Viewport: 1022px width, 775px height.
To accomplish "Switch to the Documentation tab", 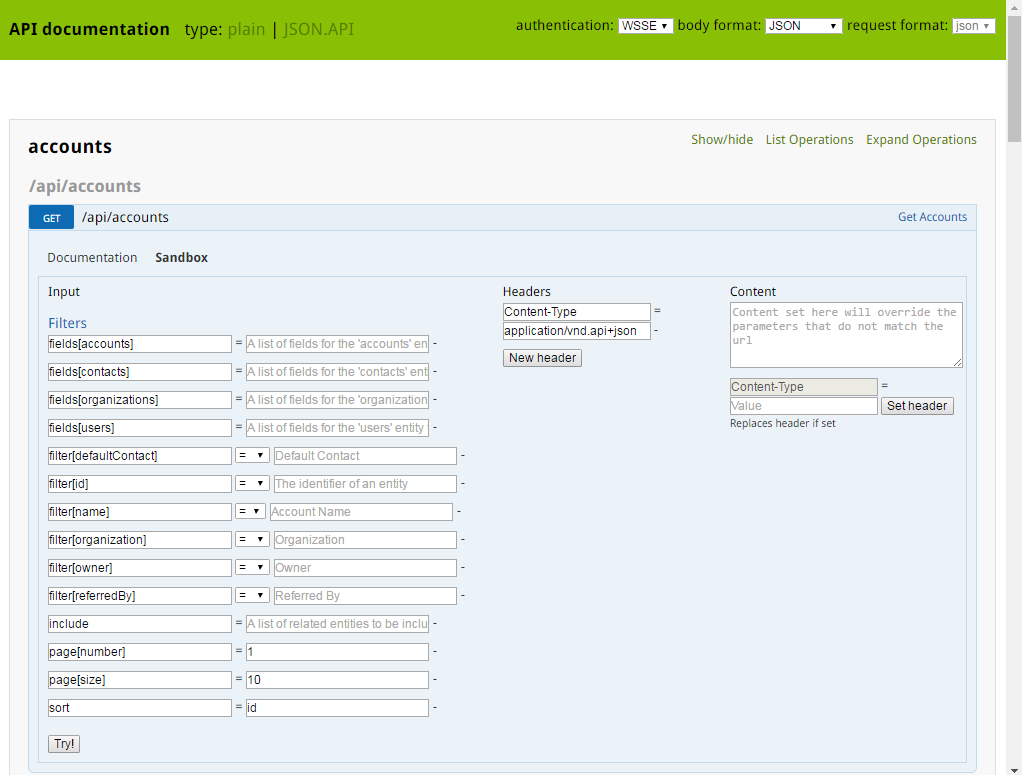I will click(92, 257).
